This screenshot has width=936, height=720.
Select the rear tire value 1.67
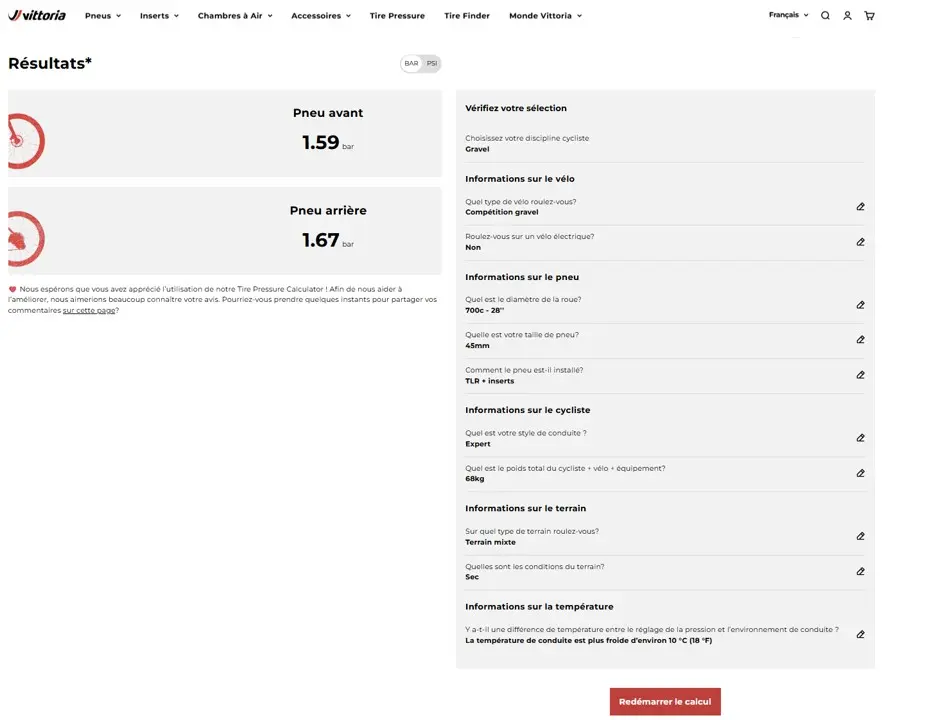[321, 240]
